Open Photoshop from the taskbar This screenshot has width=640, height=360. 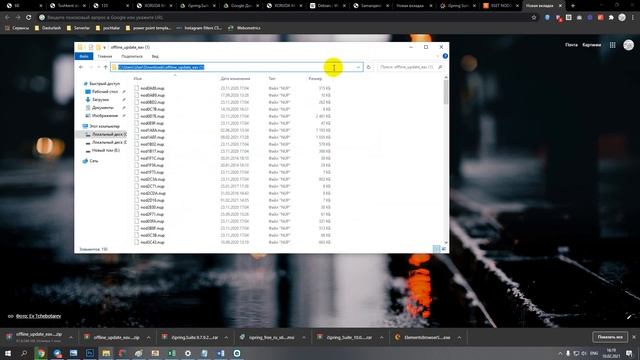pos(90,353)
